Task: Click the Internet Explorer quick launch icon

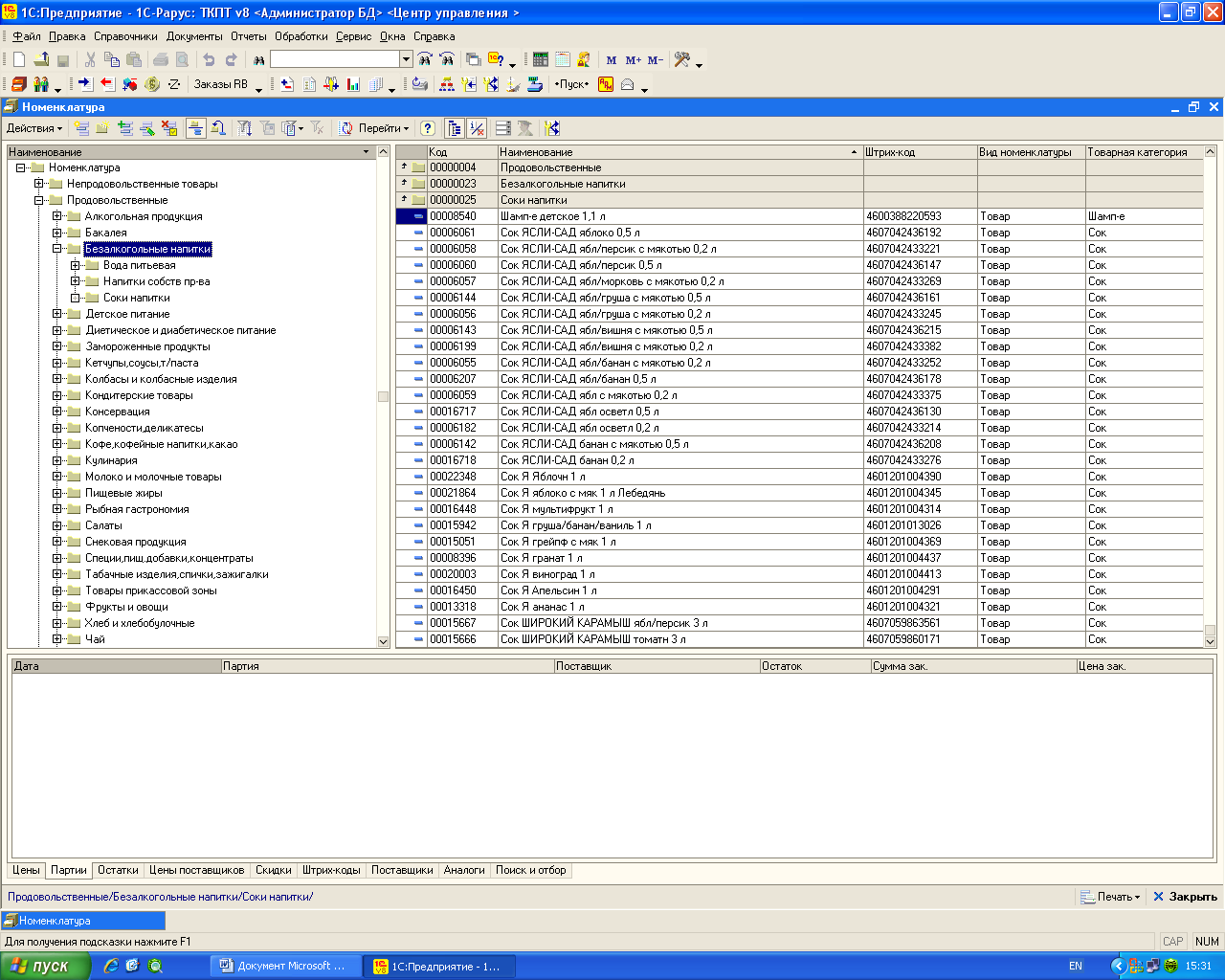Action: click(x=111, y=967)
